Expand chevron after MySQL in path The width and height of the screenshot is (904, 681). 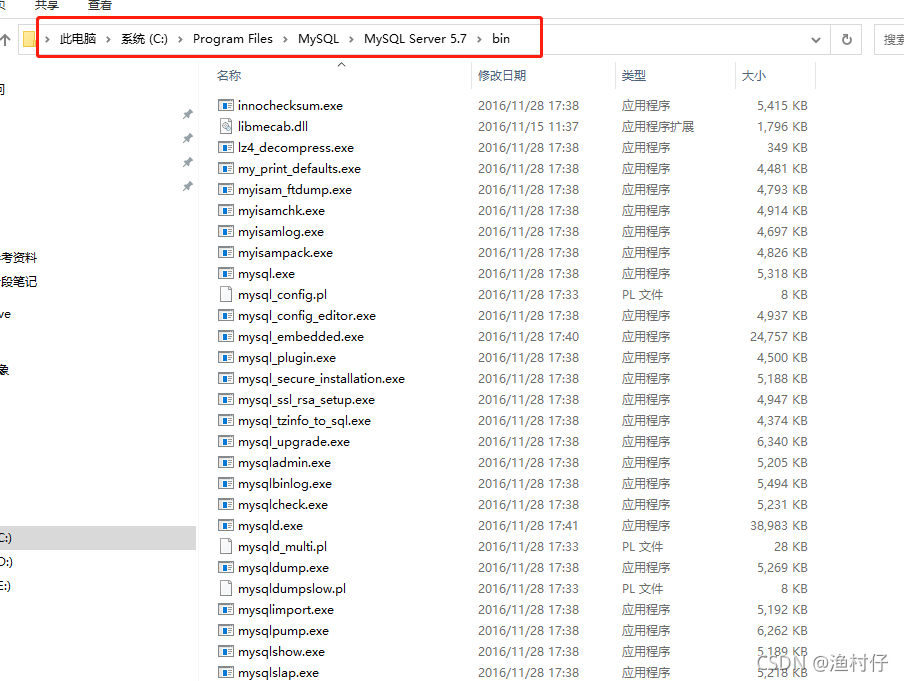point(351,39)
